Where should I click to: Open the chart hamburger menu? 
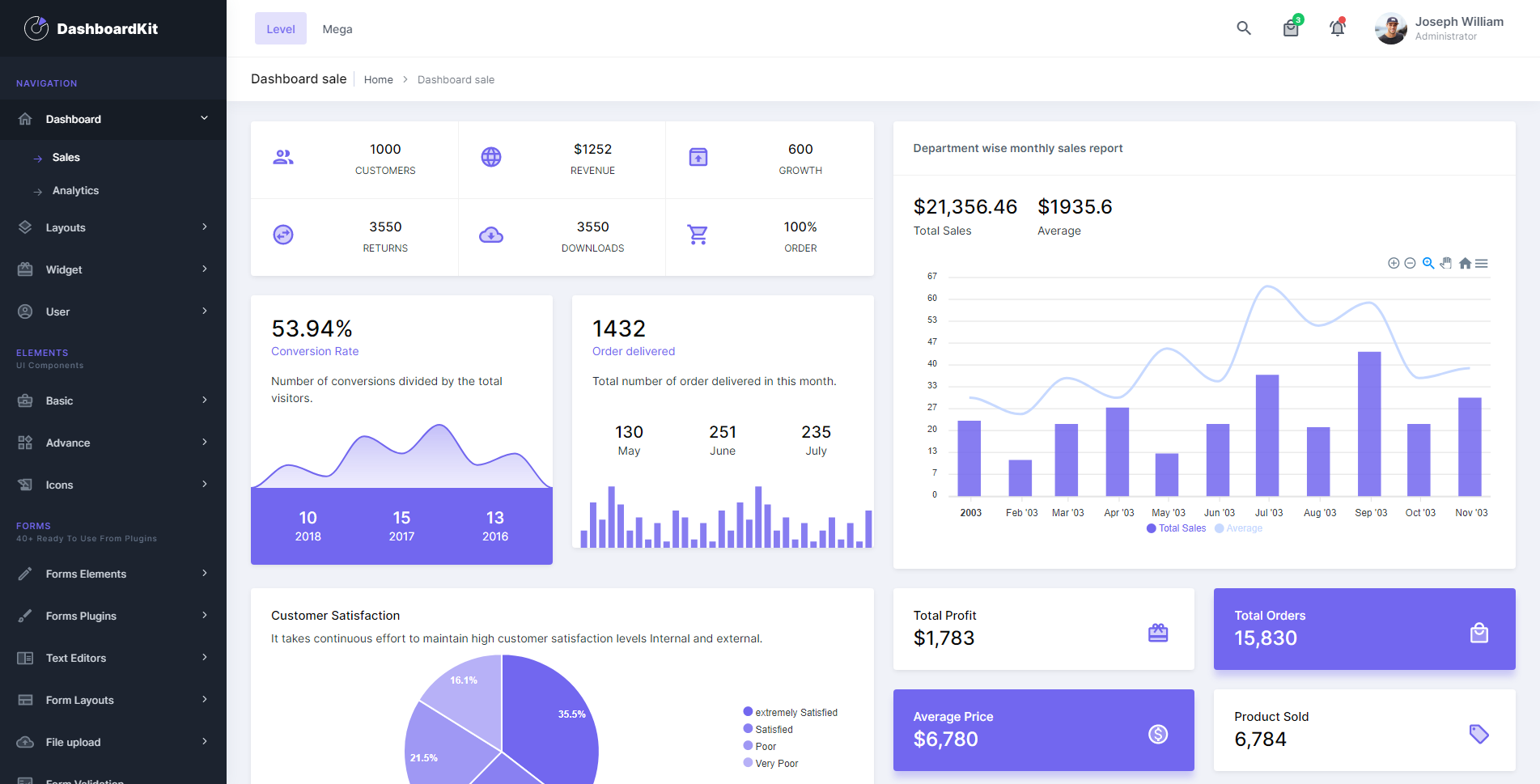[1483, 263]
